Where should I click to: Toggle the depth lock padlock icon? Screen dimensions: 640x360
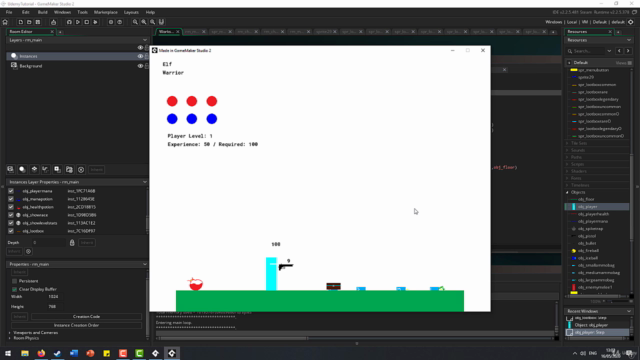pos(72,243)
